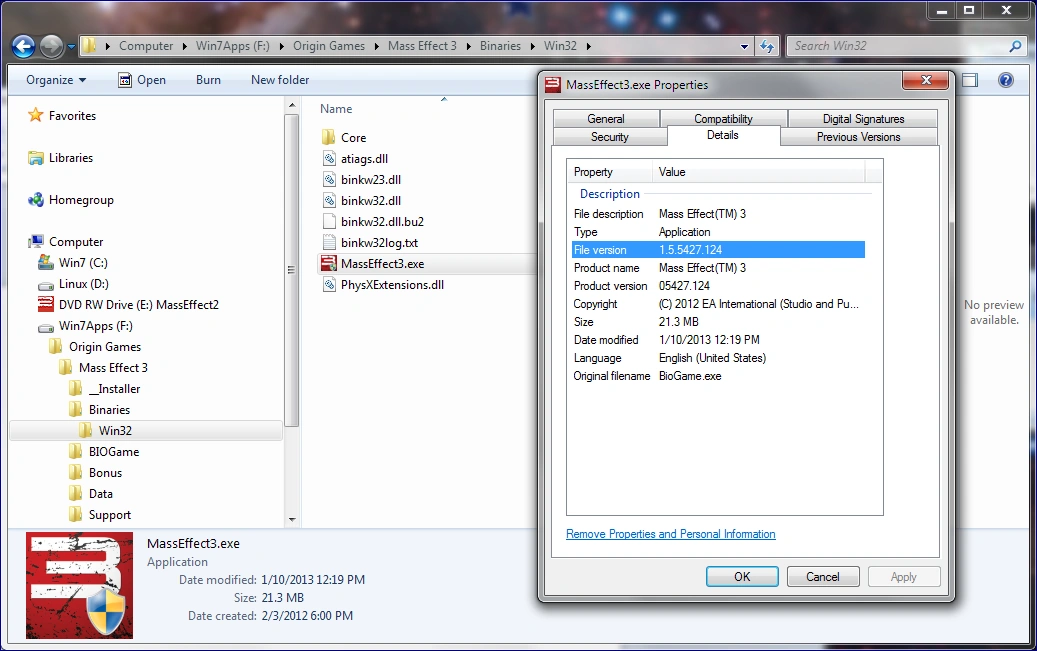Click the search magnifier icon
Viewport: 1037px width, 651px height.
click(1015, 46)
